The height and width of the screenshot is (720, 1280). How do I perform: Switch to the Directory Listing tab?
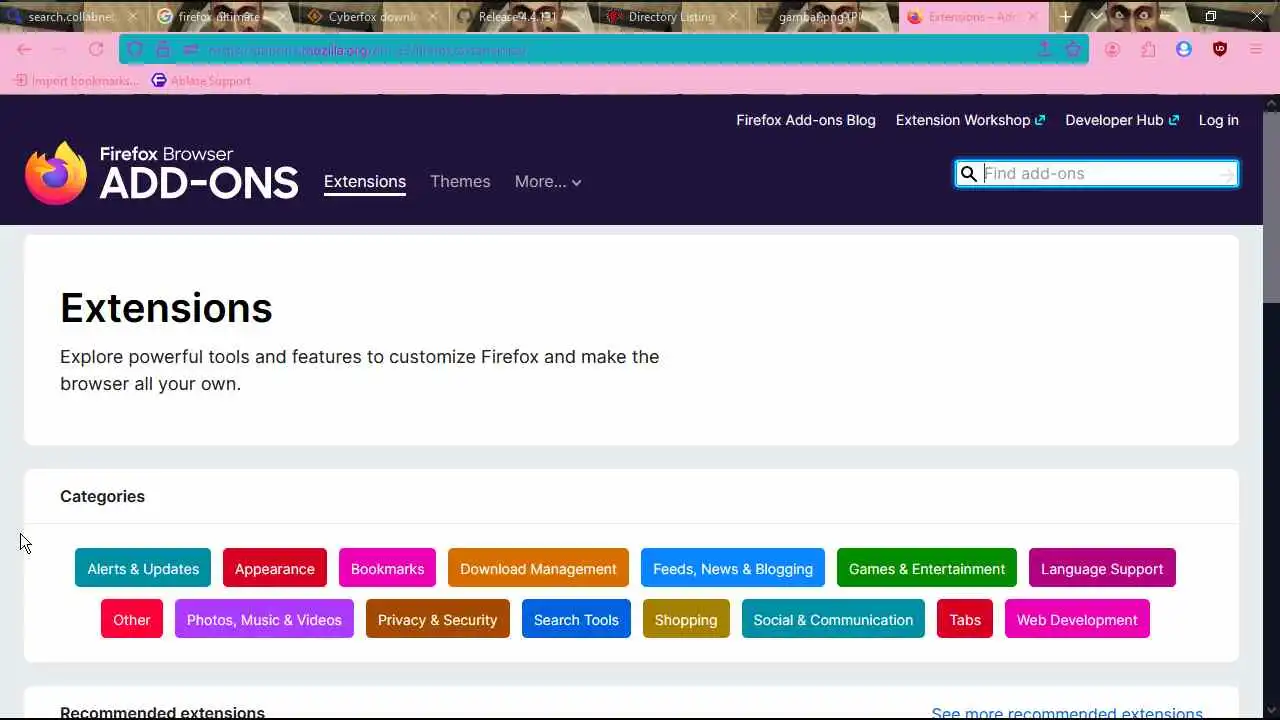point(672,17)
